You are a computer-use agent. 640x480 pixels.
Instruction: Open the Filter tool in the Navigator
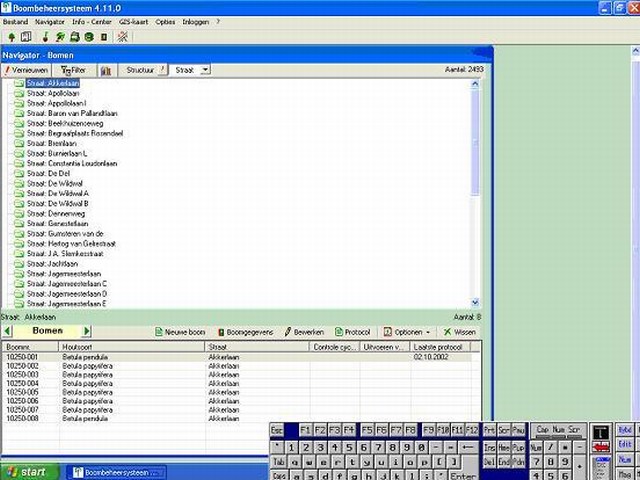tap(74, 70)
